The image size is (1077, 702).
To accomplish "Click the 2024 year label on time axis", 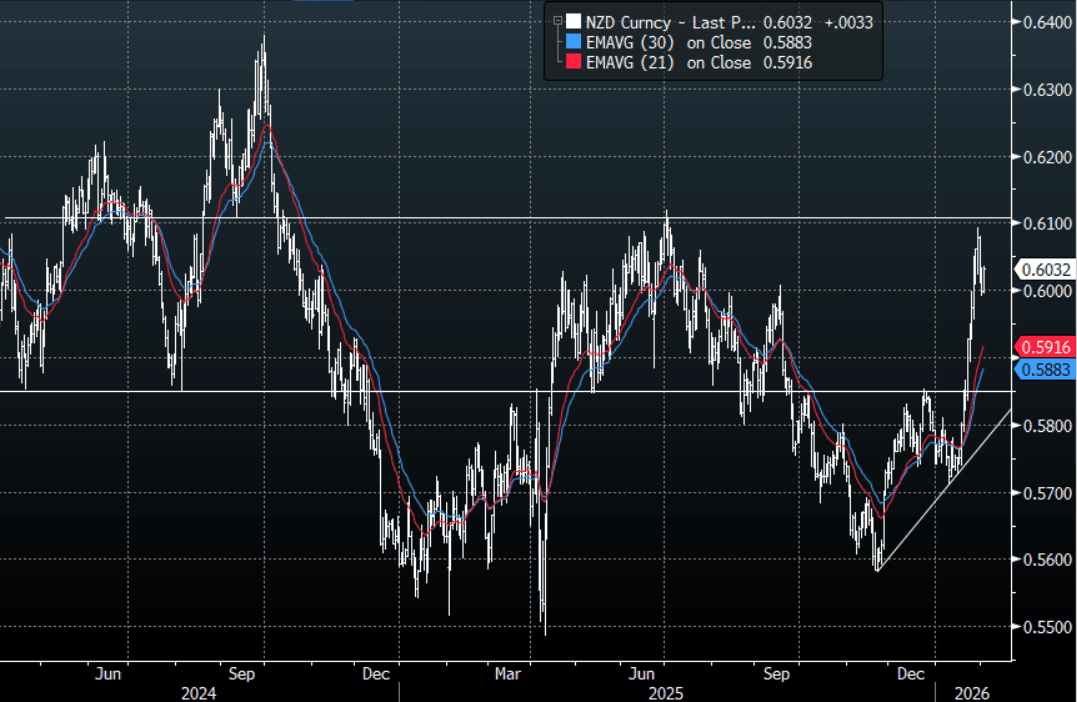I will 200,693.
